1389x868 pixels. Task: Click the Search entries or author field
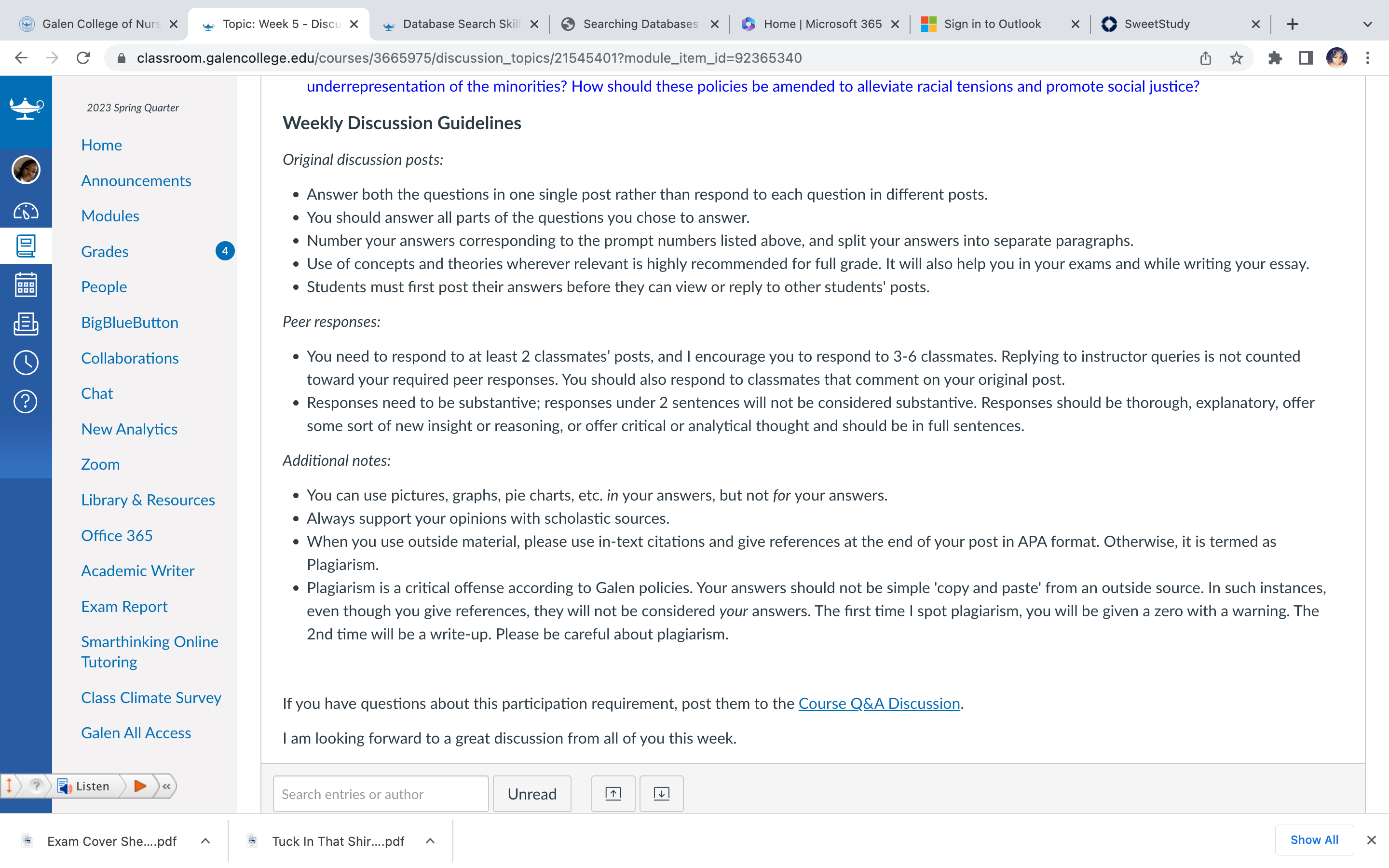point(381,794)
